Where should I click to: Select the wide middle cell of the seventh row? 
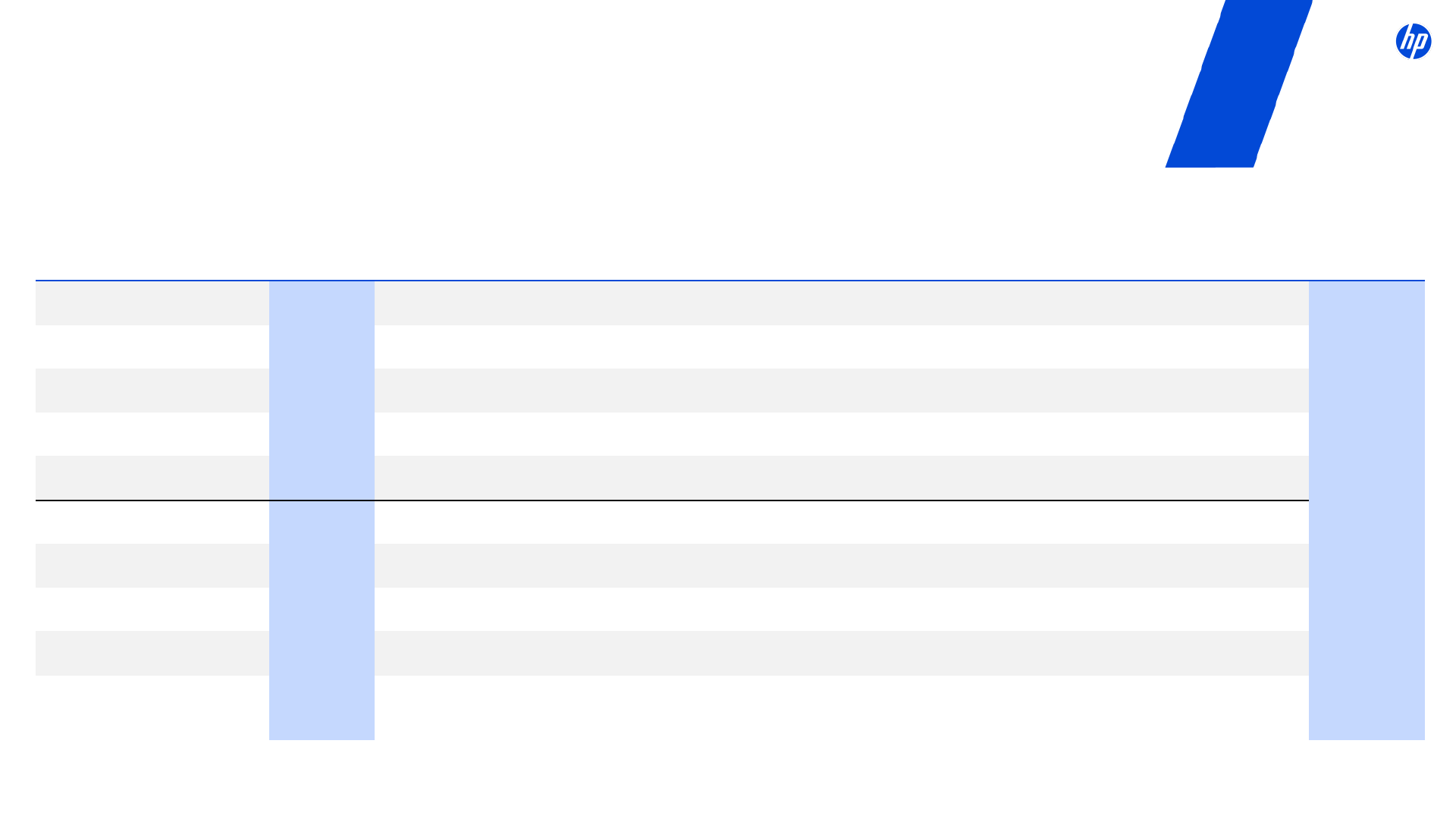tap(842, 566)
